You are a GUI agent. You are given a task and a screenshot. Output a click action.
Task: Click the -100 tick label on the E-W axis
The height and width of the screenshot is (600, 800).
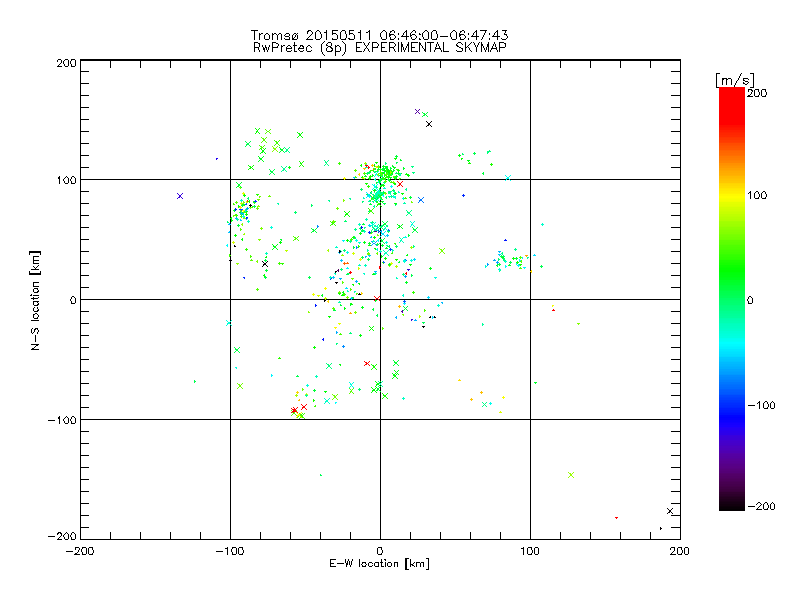tap(230, 551)
